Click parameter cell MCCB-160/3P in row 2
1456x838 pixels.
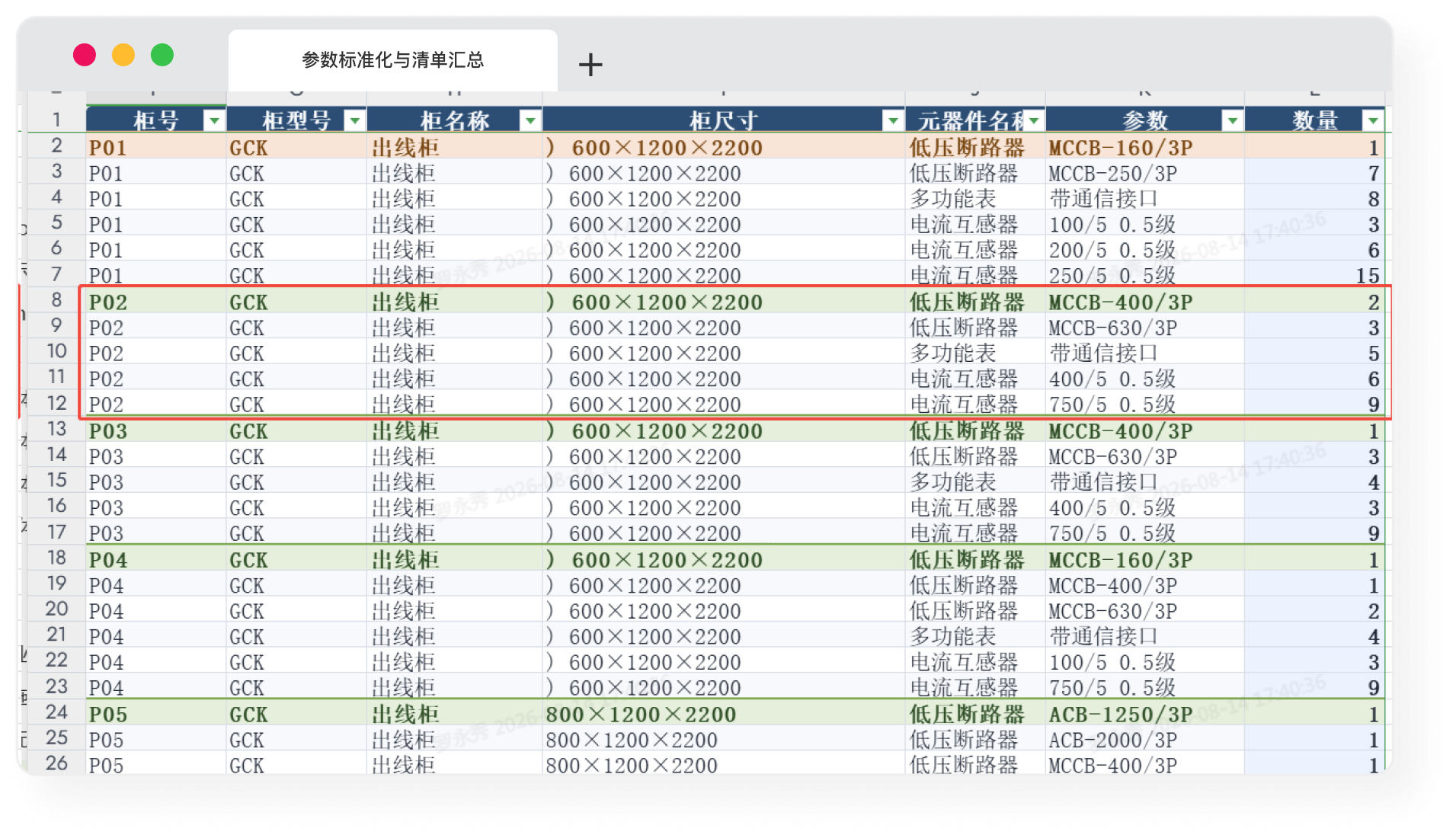[x=1145, y=147]
